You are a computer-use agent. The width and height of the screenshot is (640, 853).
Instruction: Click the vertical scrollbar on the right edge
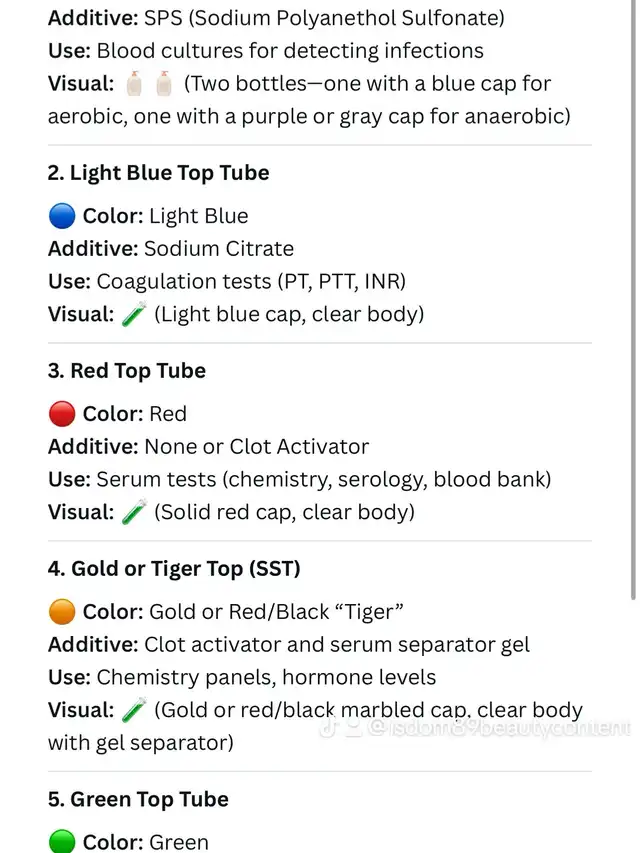[633, 300]
